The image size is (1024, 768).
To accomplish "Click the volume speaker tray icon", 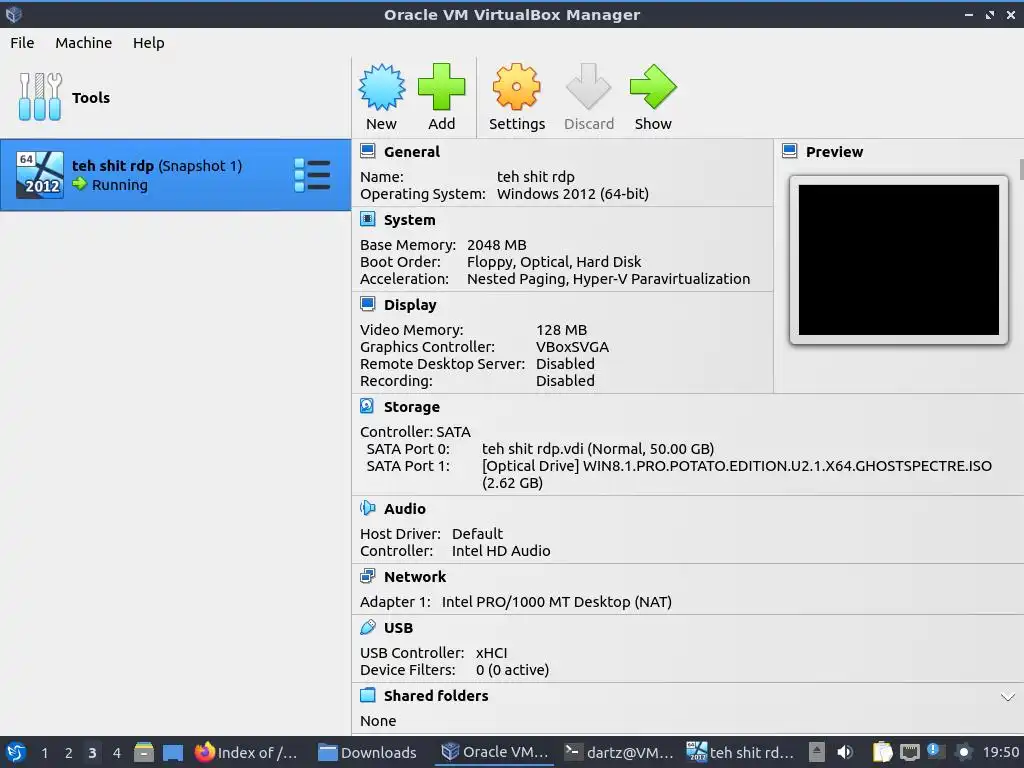I will click(844, 752).
